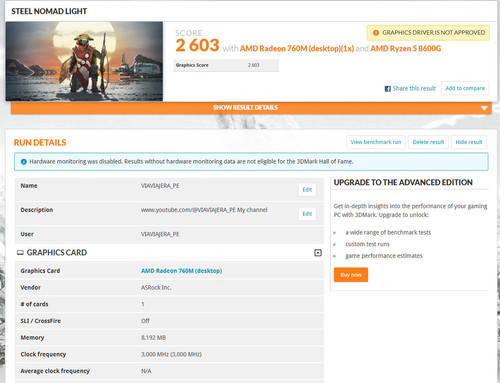
Task: Click the RUN DETAILS heading
Action: (x=40, y=143)
